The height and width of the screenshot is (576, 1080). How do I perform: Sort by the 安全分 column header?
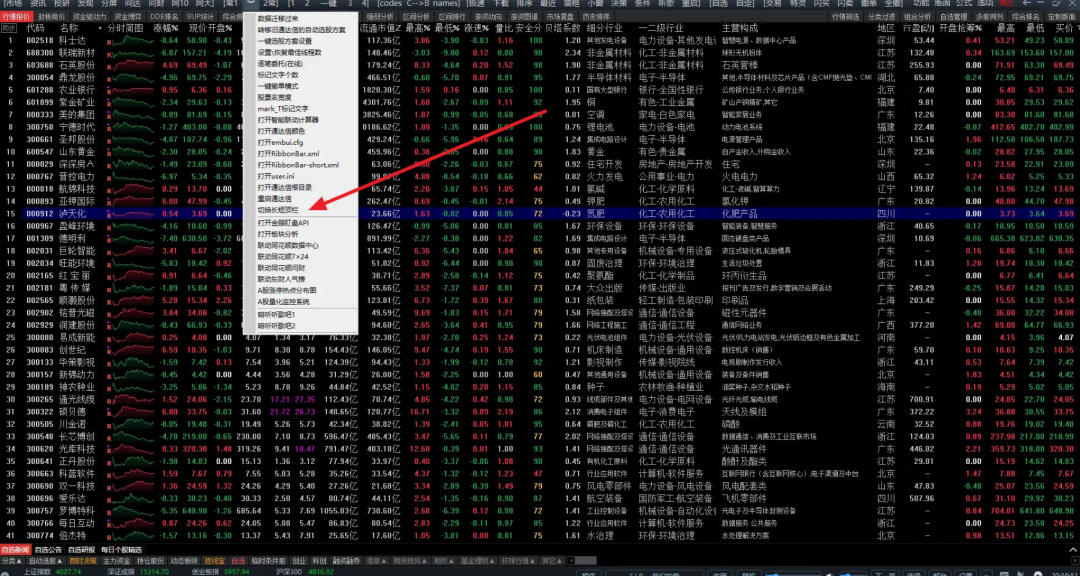pos(528,29)
